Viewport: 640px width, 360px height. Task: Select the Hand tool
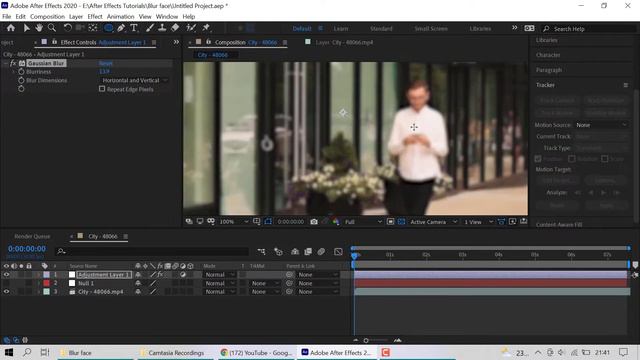click(39, 28)
